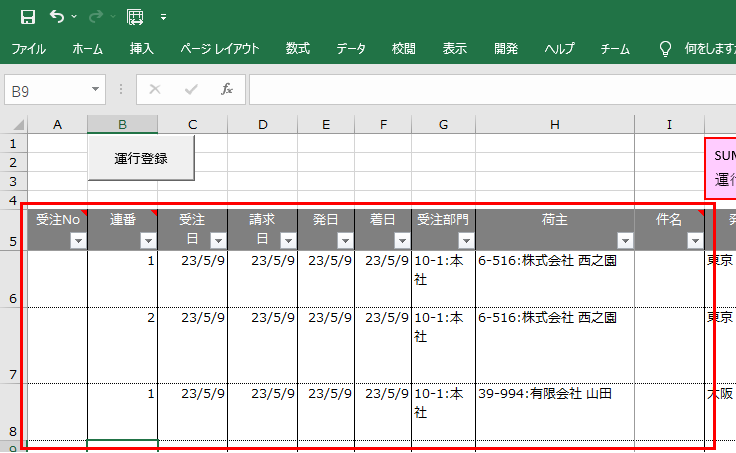
Task: Open the 挿入 ribbon tab
Action: 142,48
